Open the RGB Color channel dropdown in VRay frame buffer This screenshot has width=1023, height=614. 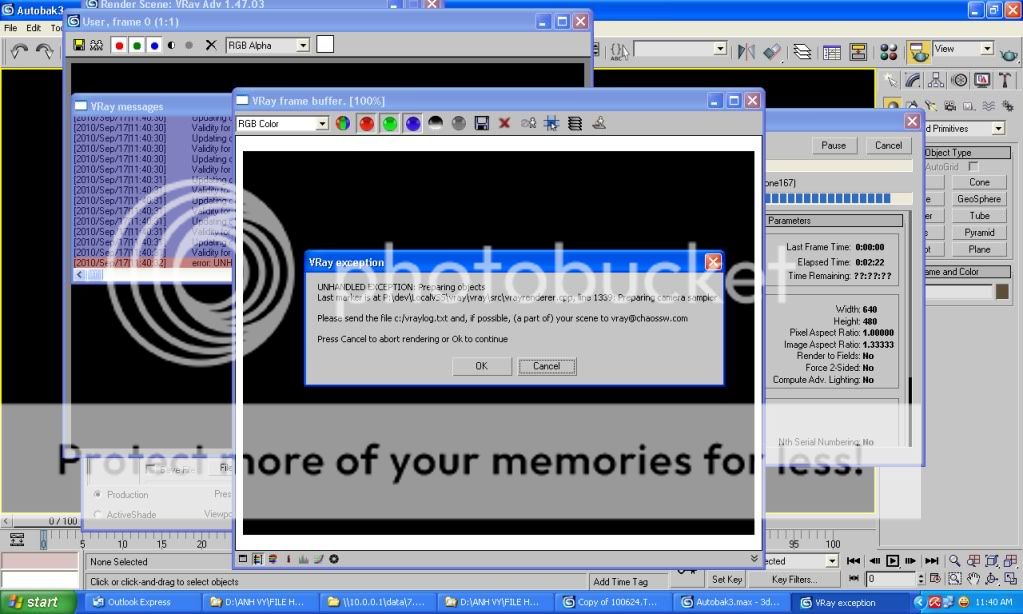tap(322, 123)
